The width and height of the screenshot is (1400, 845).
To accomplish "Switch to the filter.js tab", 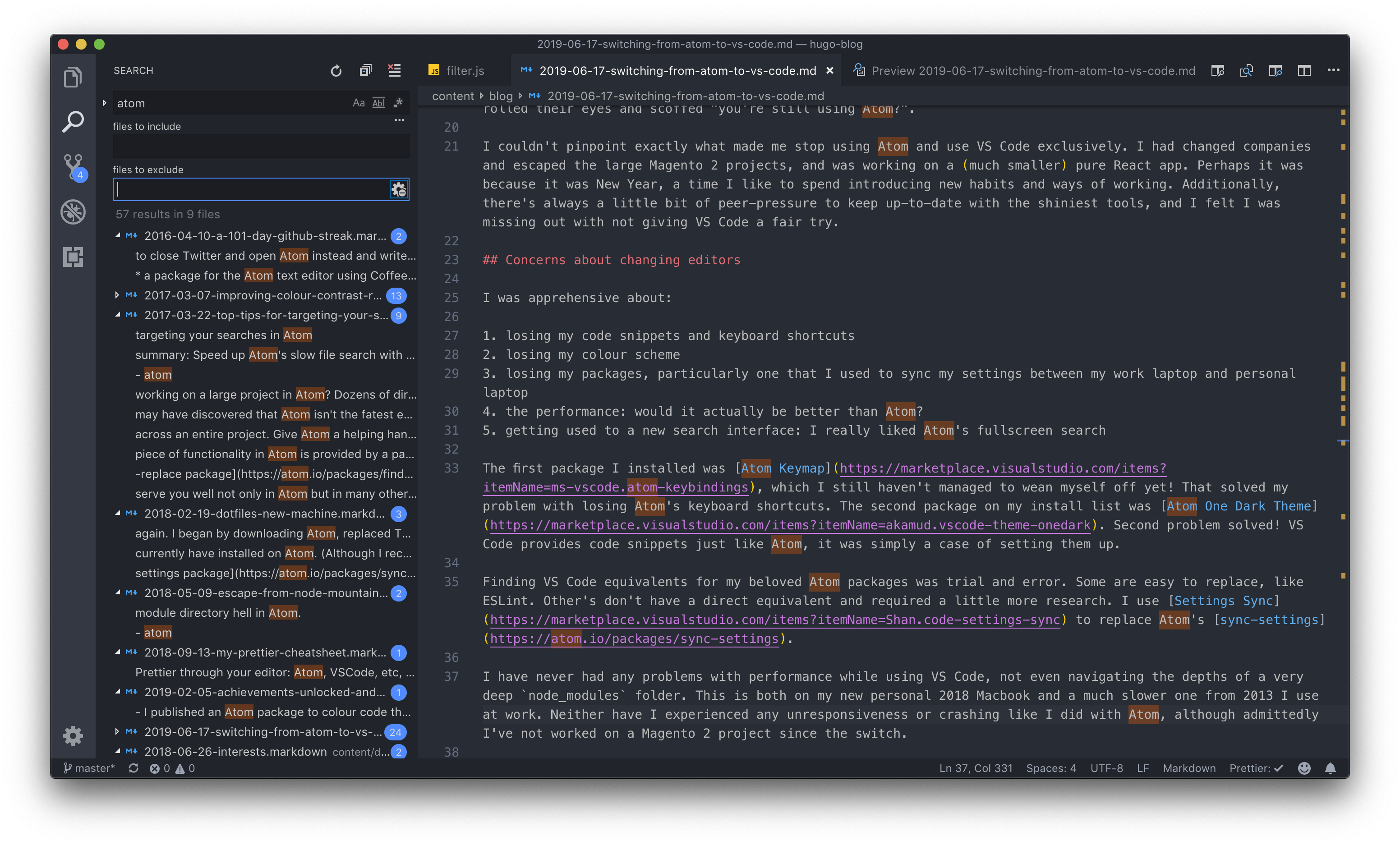I will tap(464, 71).
